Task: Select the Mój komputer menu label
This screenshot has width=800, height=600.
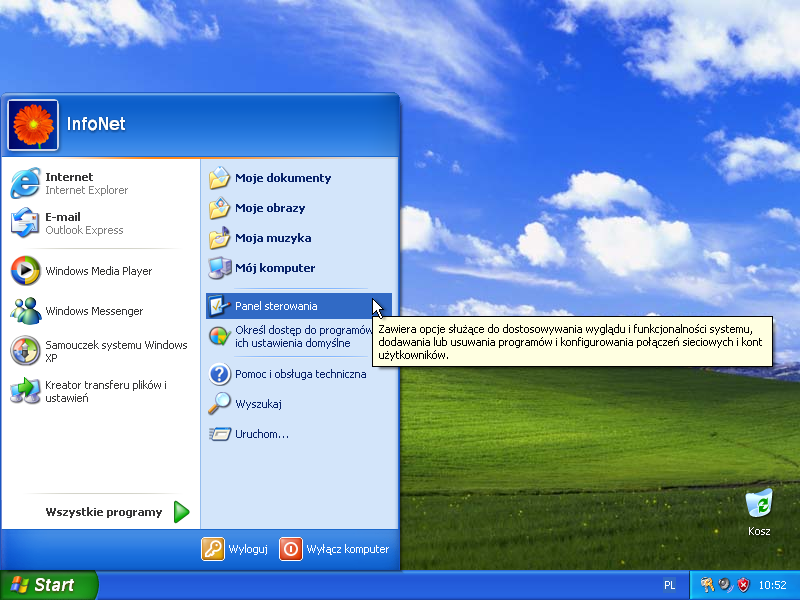Action: click(x=275, y=268)
